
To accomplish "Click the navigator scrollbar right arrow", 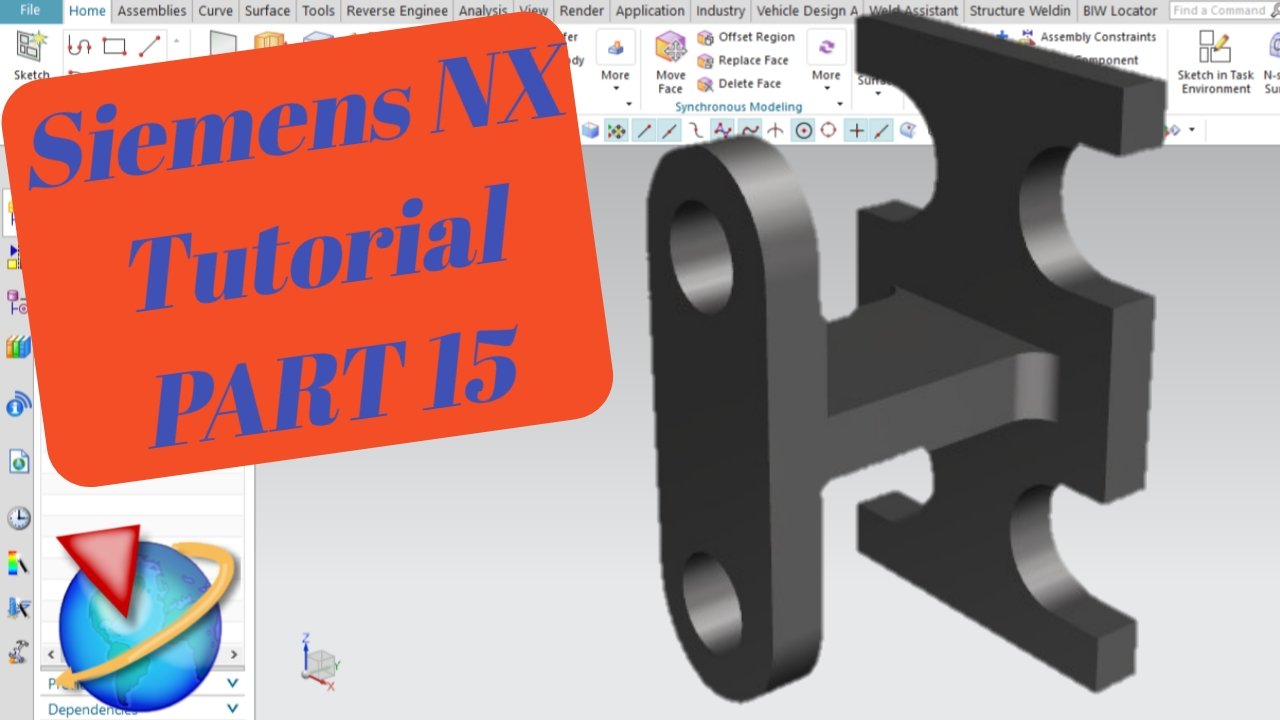I will click(x=235, y=655).
